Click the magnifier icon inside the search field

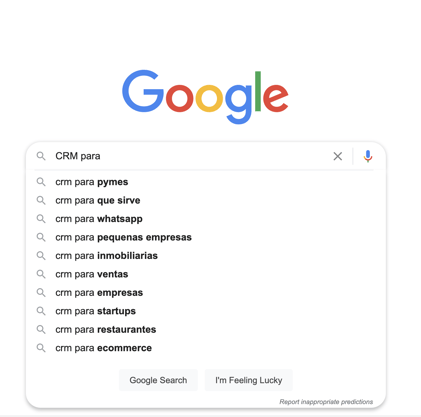(41, 156)
